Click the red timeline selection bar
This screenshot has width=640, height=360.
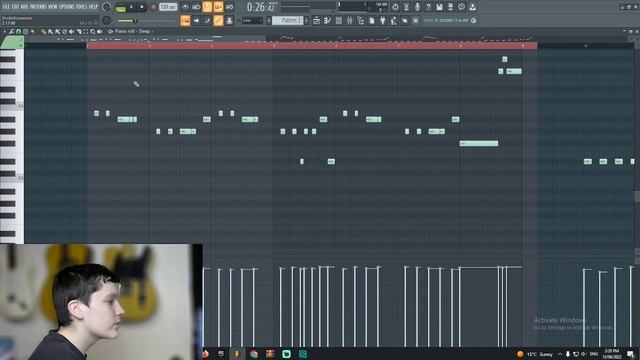(x=312, y=46)
